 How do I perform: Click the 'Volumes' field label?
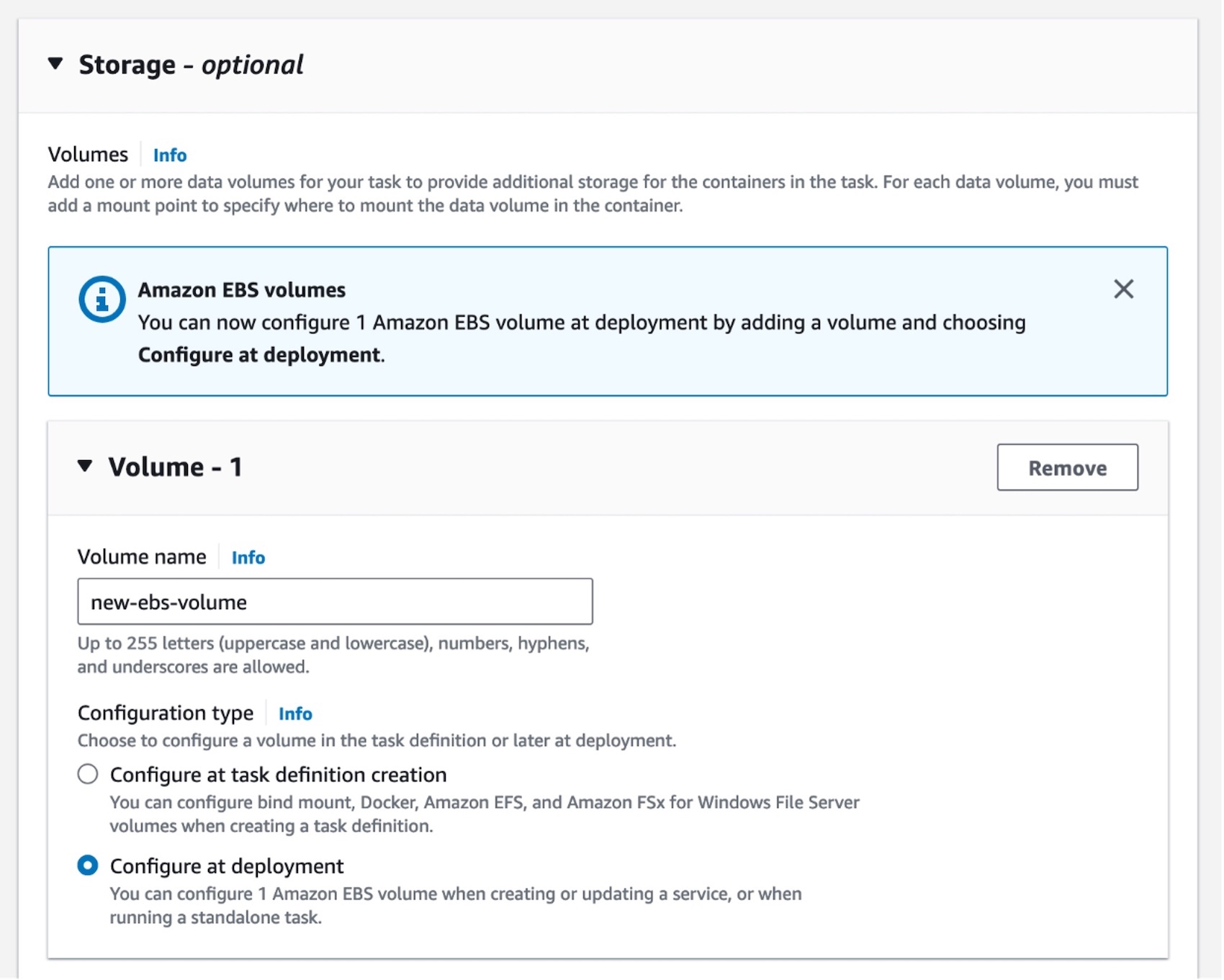[x=88, y=155]
